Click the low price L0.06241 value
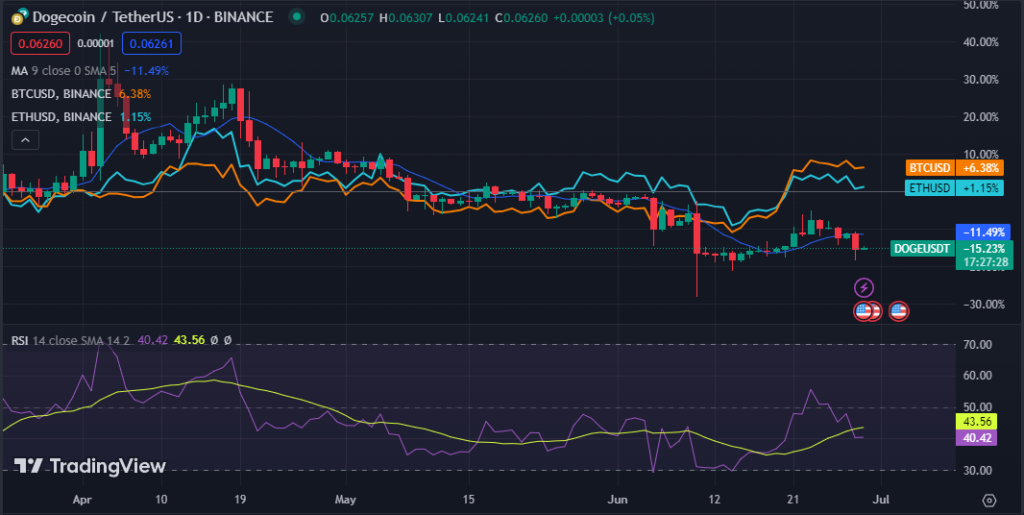The width and height of the screenshot is (1024, 515). (463, 18)
